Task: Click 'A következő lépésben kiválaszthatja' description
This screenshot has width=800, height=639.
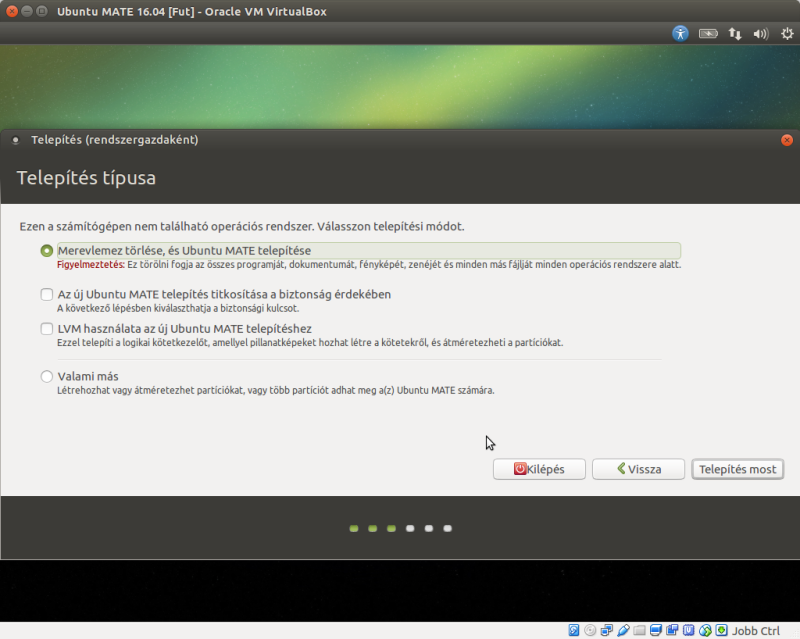Action: tap(178, 308)
